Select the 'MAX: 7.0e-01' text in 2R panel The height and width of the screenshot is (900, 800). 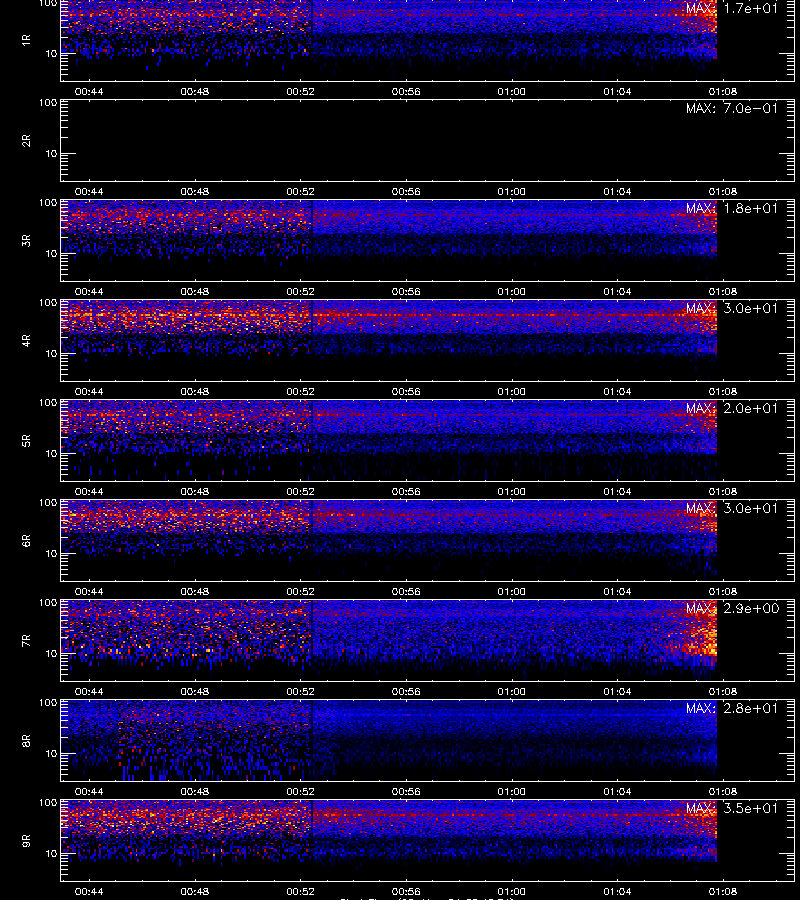click(x=732, y=108)
